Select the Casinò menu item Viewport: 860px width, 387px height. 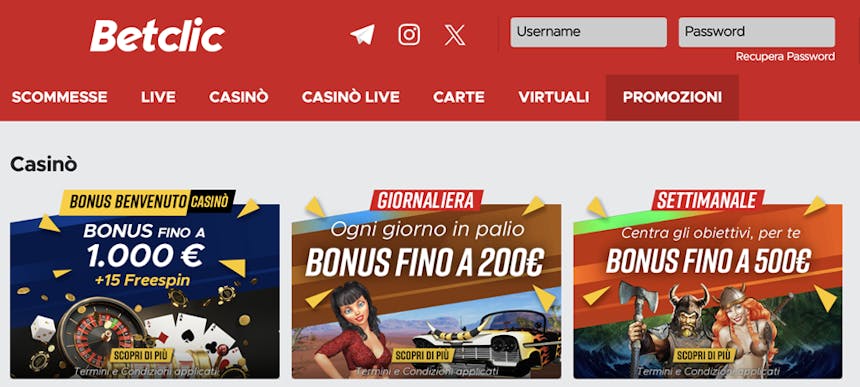tap(239, 98)
